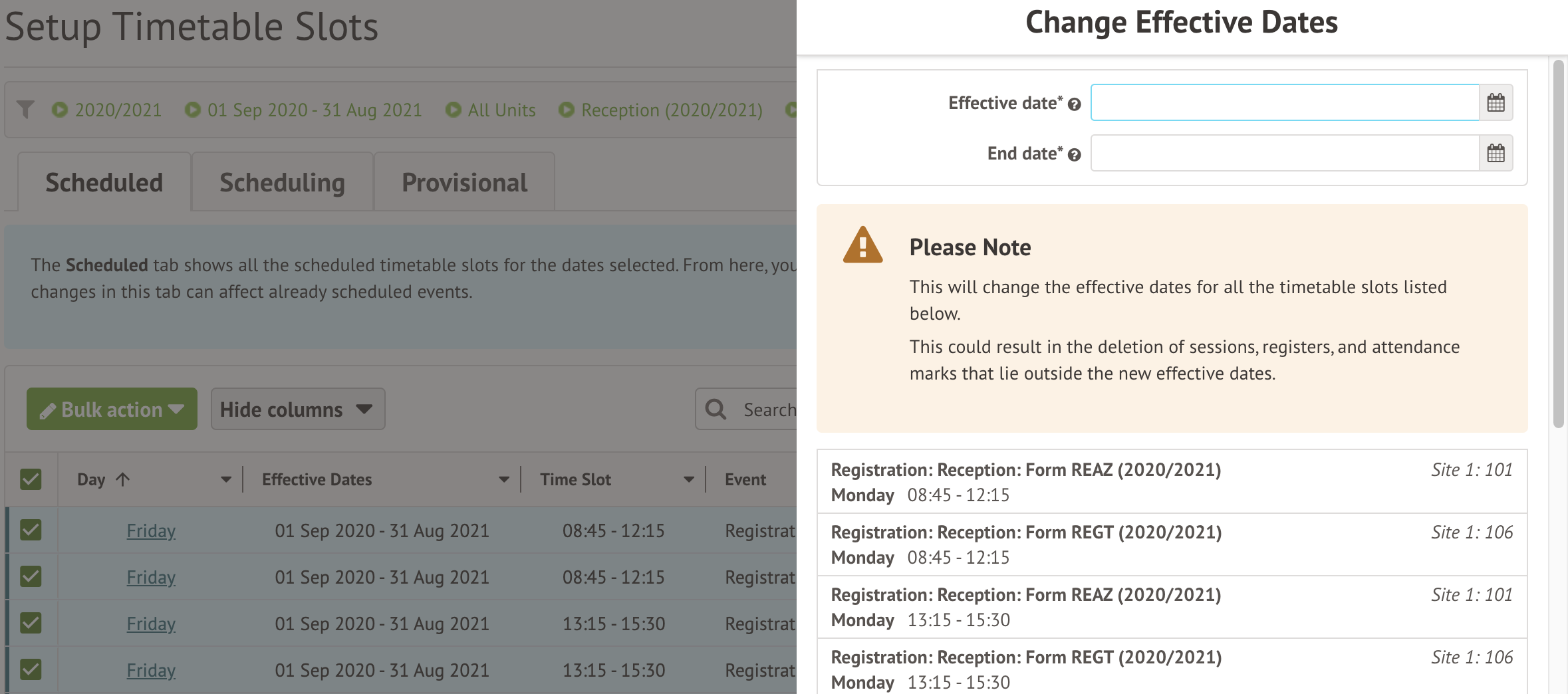Click the All Units filter arrow icon

[454, 110]
